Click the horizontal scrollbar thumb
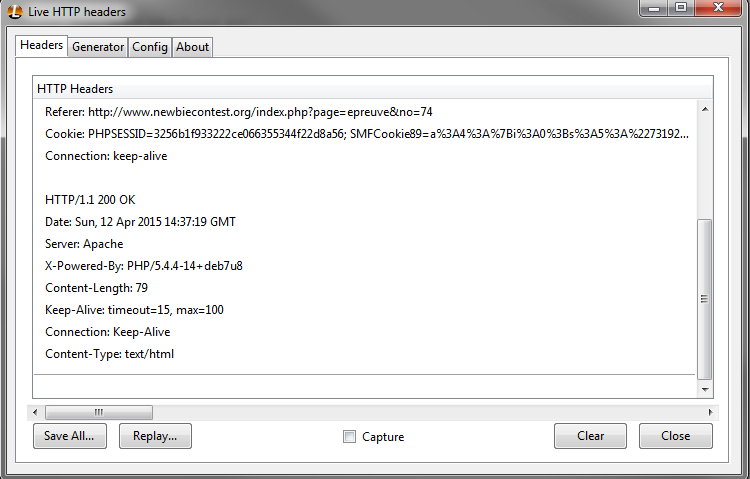 99,412
